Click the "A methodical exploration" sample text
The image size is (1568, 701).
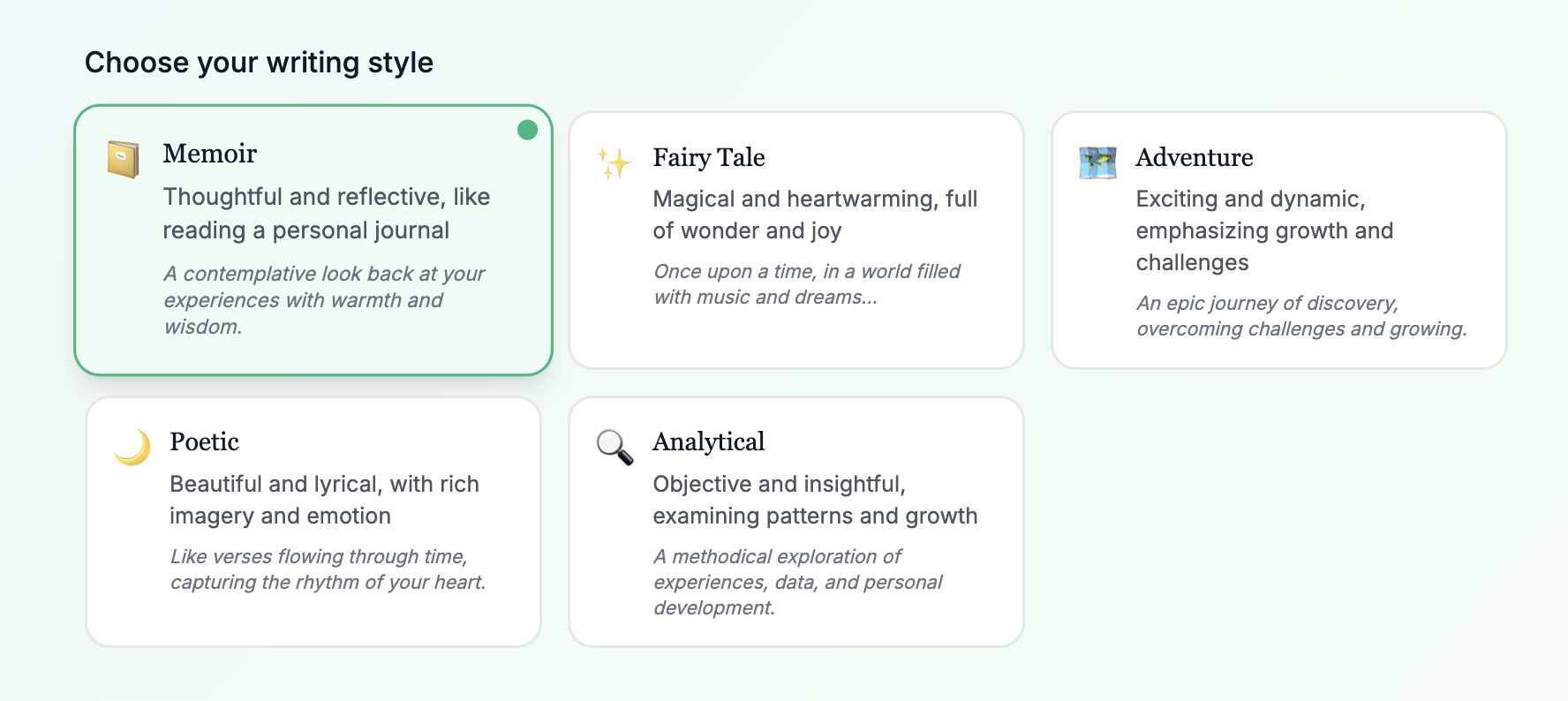click(x=797, y=582)
